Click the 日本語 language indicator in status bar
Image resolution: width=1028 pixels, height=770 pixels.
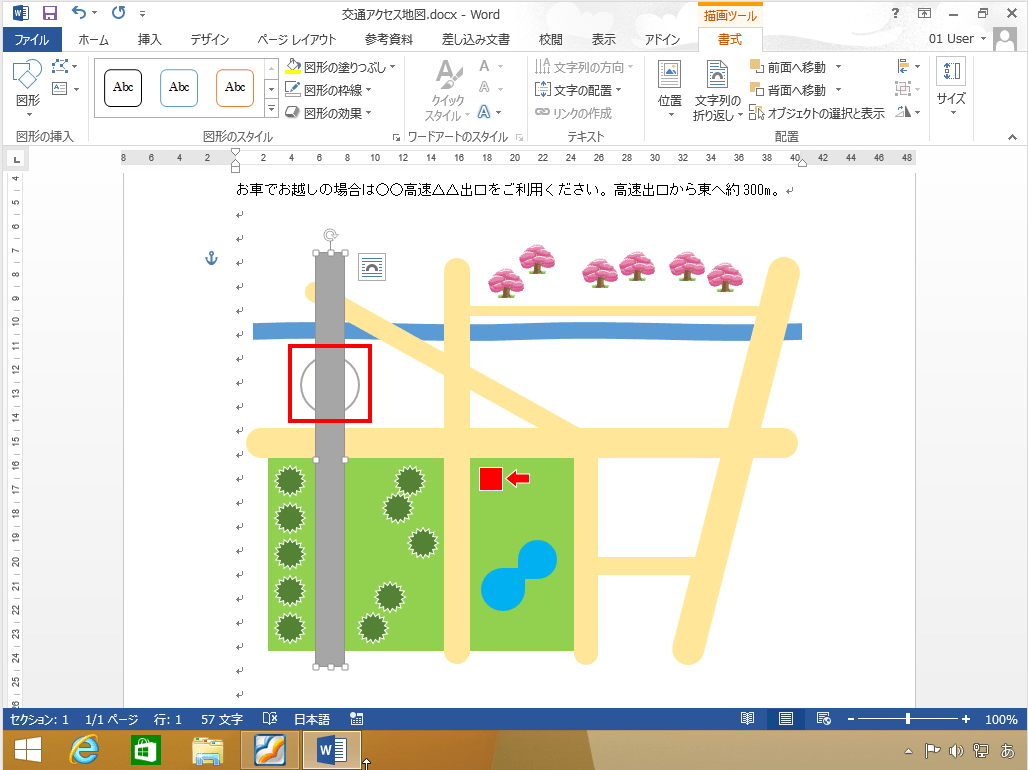point(311,718)
